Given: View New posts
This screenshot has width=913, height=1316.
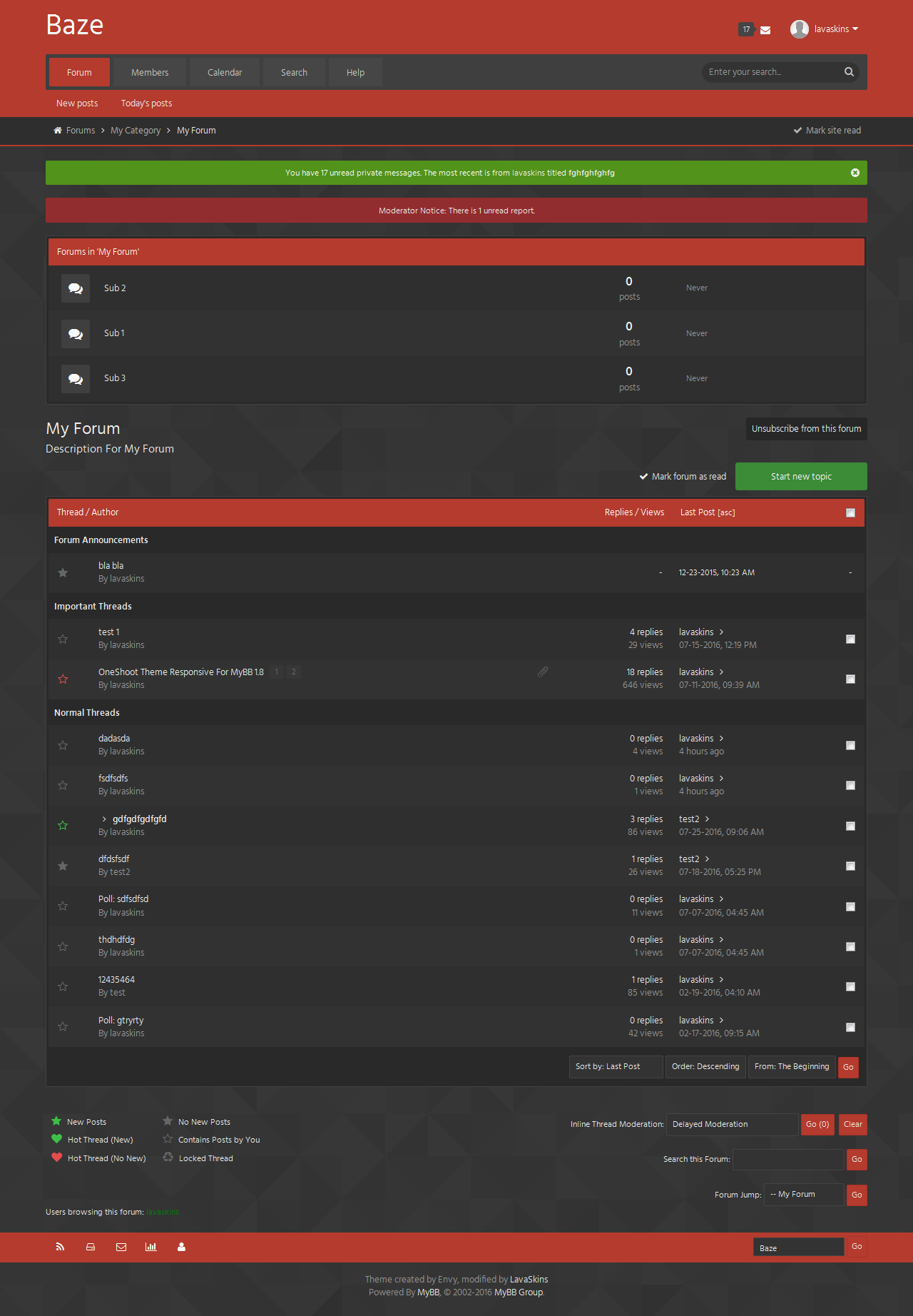Looking at the screenshot, I should 77,103.
